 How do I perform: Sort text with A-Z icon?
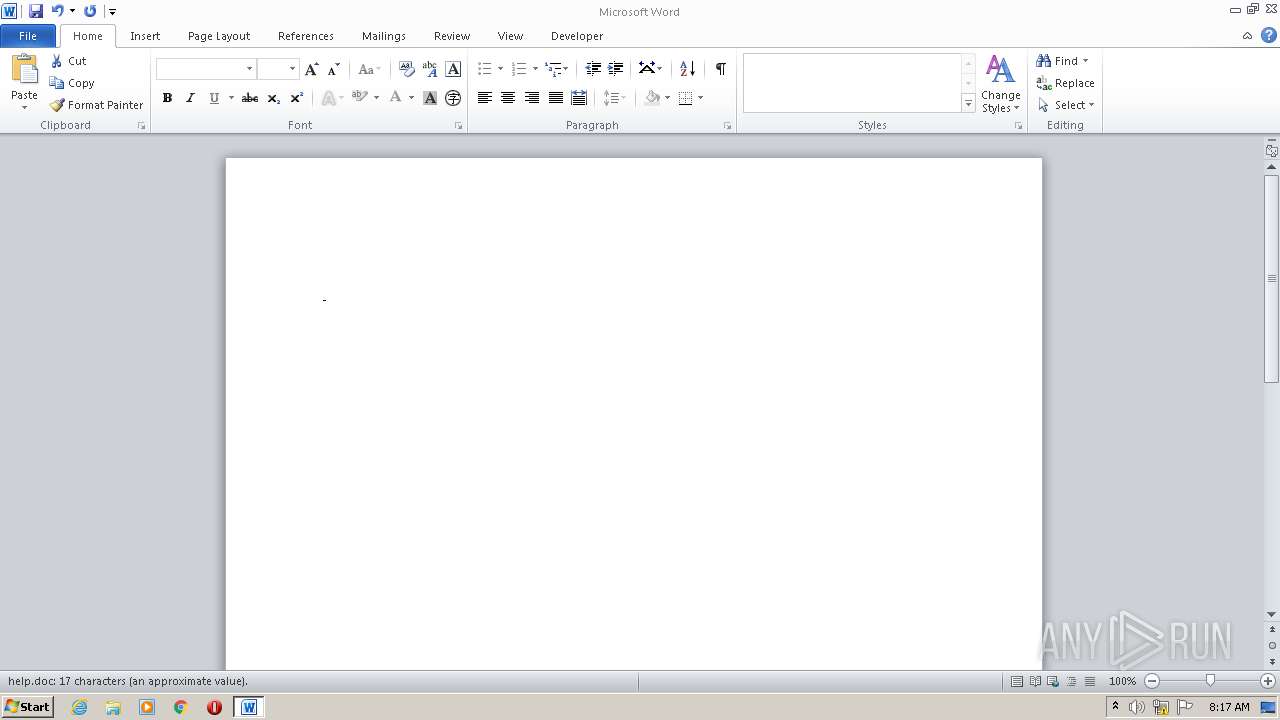[687, 69]
